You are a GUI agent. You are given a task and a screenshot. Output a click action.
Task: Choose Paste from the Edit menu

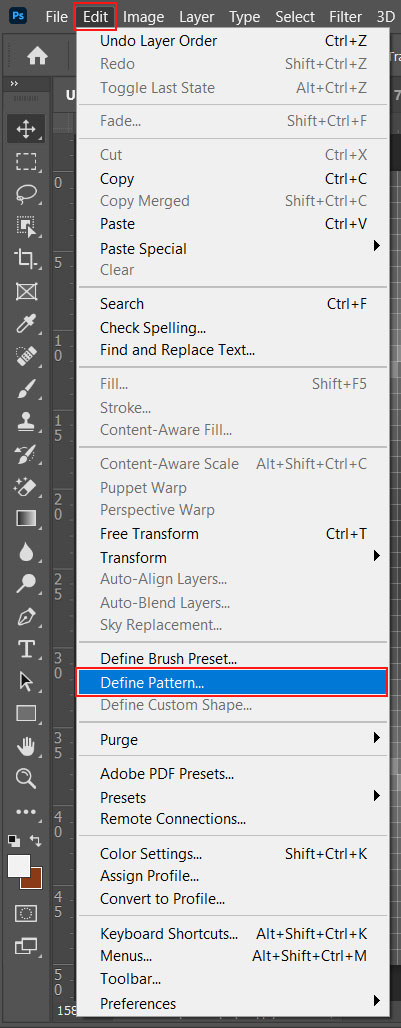pos(233,224)
